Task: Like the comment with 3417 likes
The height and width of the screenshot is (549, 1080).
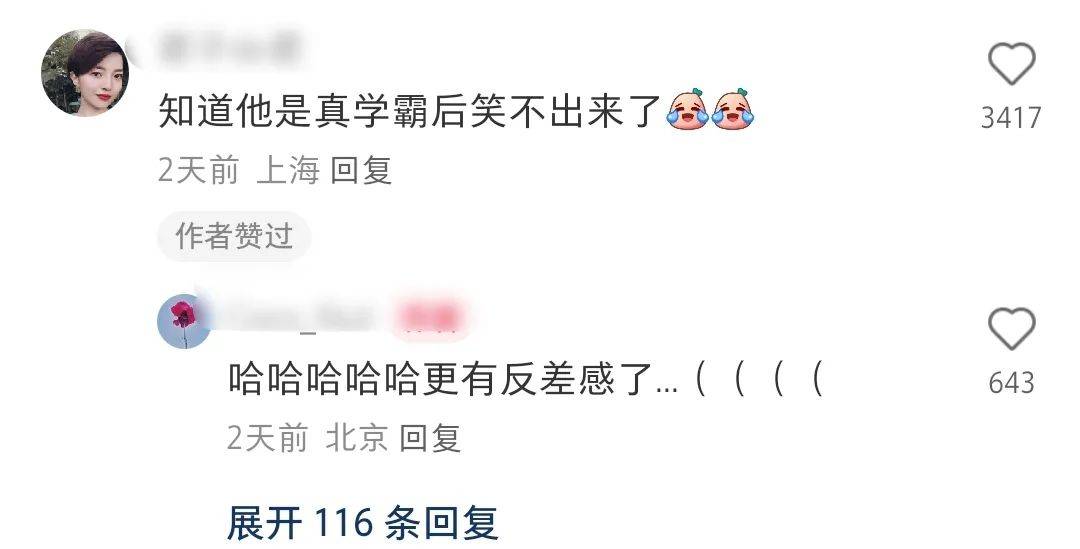Action: pos(1011,64)
